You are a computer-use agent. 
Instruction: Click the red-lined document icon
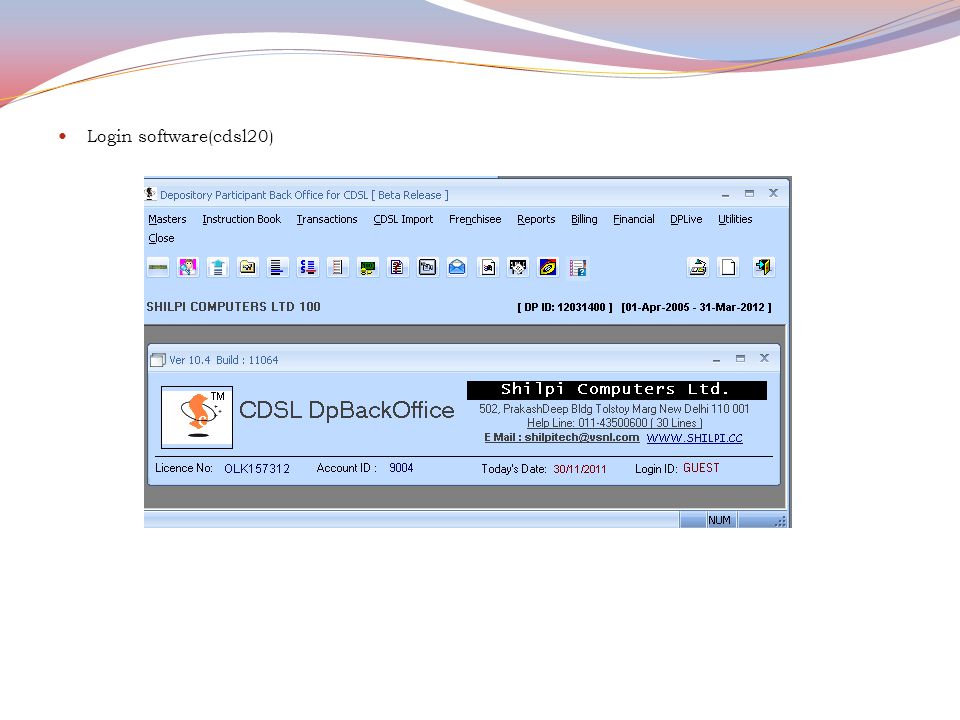tap(397, 268)
